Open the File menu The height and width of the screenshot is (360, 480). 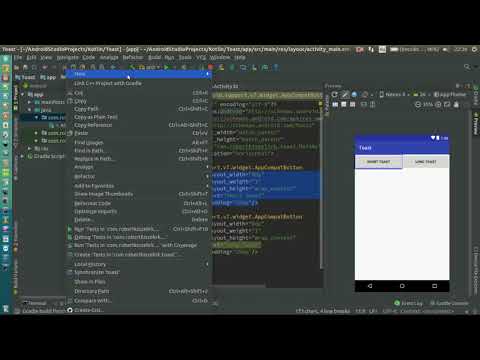click(18, 58)
